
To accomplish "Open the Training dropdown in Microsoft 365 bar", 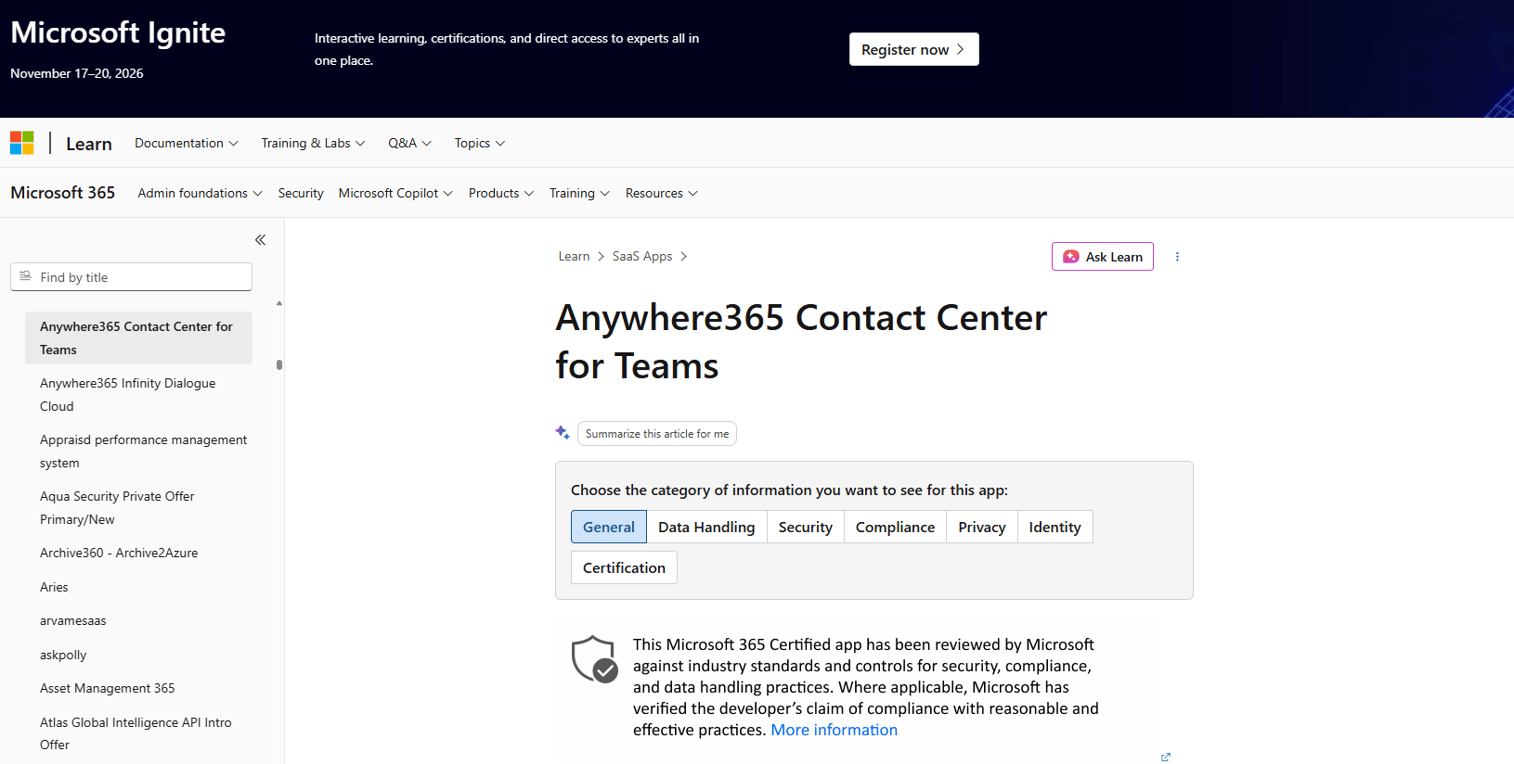I will pos(579,193).
